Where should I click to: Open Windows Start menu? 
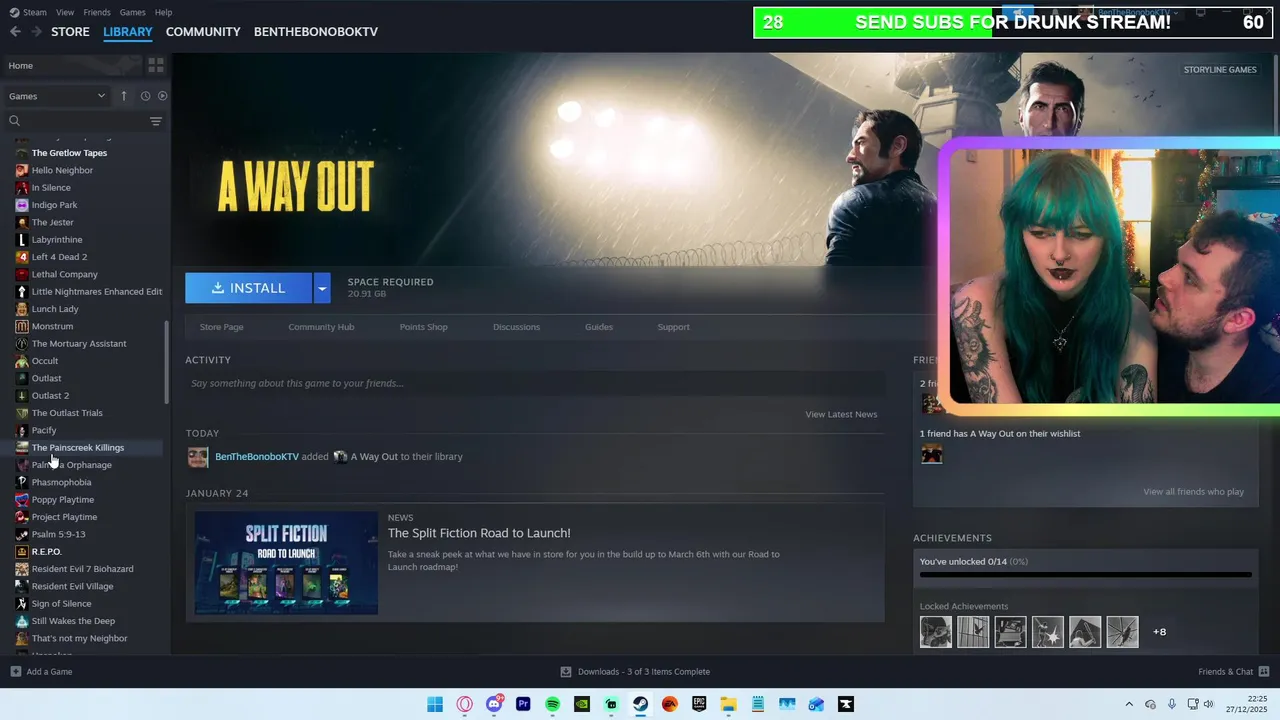click(435, 704)
